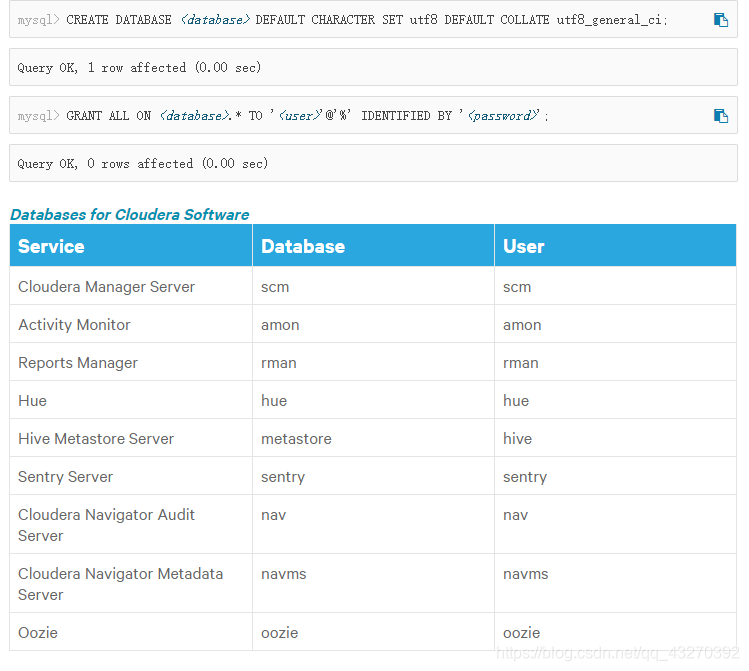749x671 pixels.
Task: Select 'Cloudera Manager Server' cell
Action: pos(131,286)
